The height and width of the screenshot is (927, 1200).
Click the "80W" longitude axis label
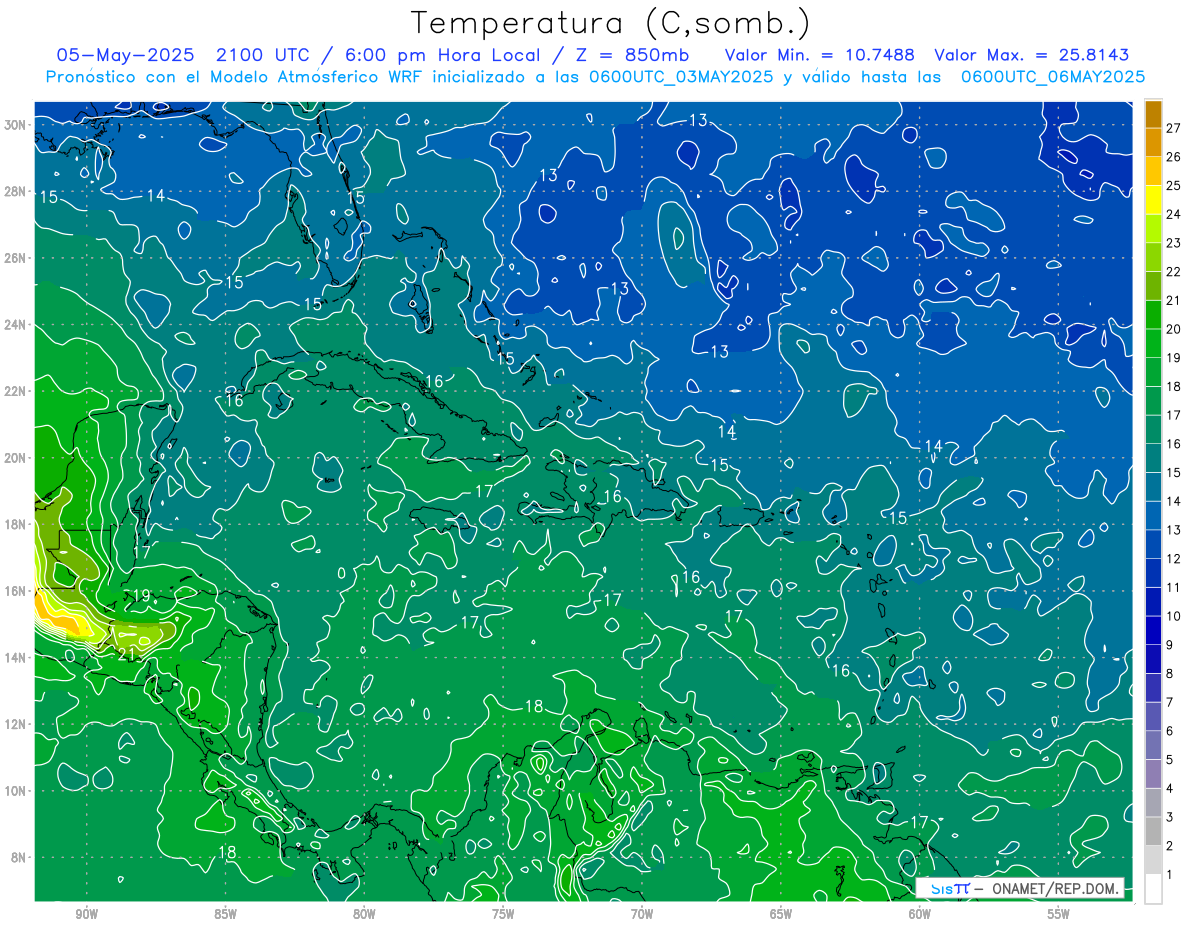(x=364, y=914)
